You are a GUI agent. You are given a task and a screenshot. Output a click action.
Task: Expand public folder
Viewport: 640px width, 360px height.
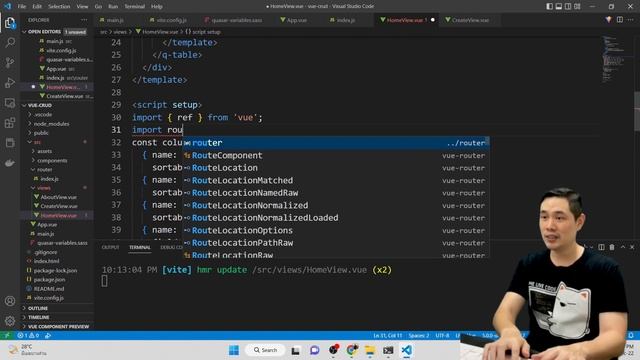pos(41,133)
